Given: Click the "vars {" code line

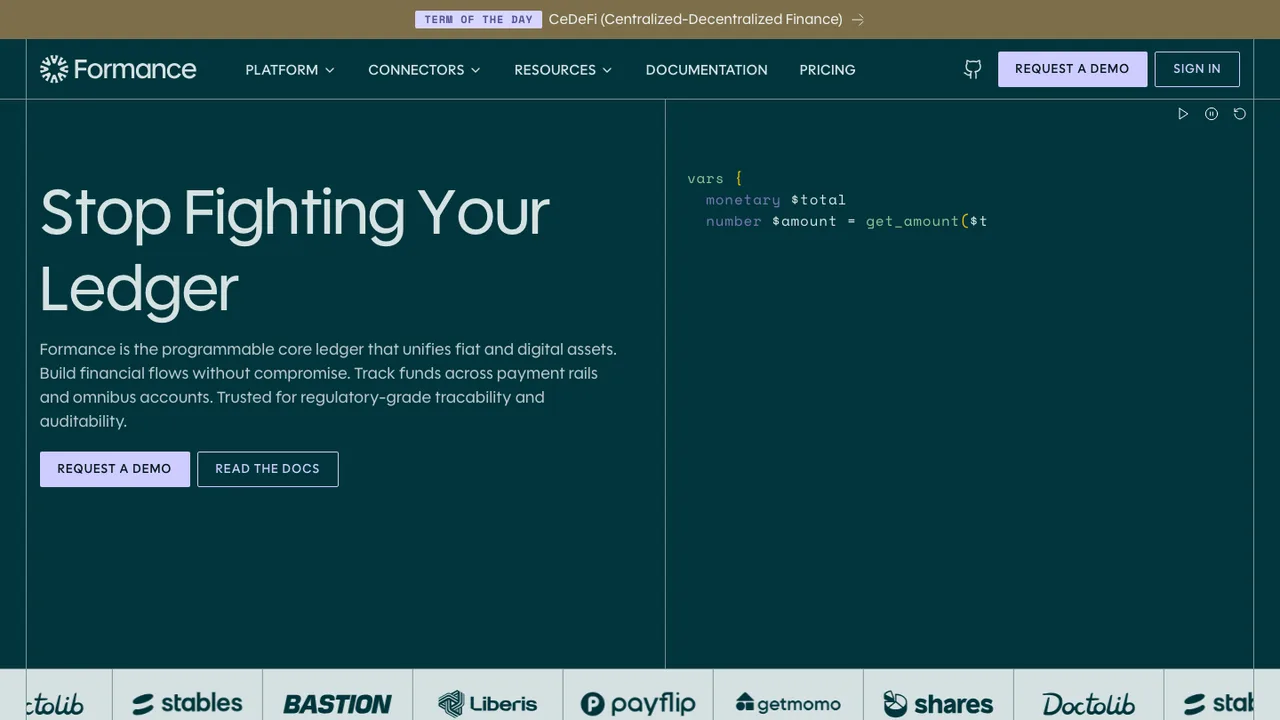Looking at the screenshot, I should tap(715, 178).
